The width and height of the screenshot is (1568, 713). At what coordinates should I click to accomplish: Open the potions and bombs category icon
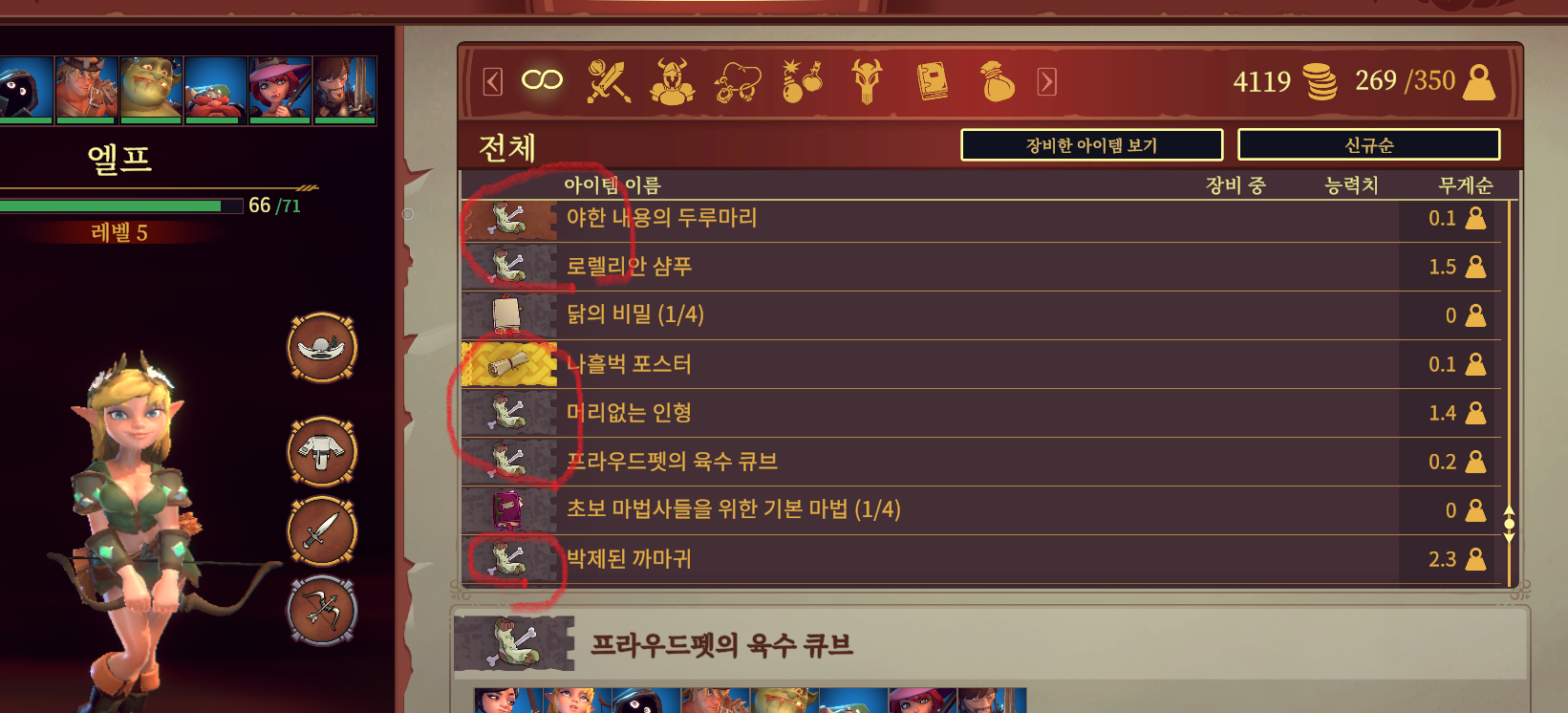[803, 81]
